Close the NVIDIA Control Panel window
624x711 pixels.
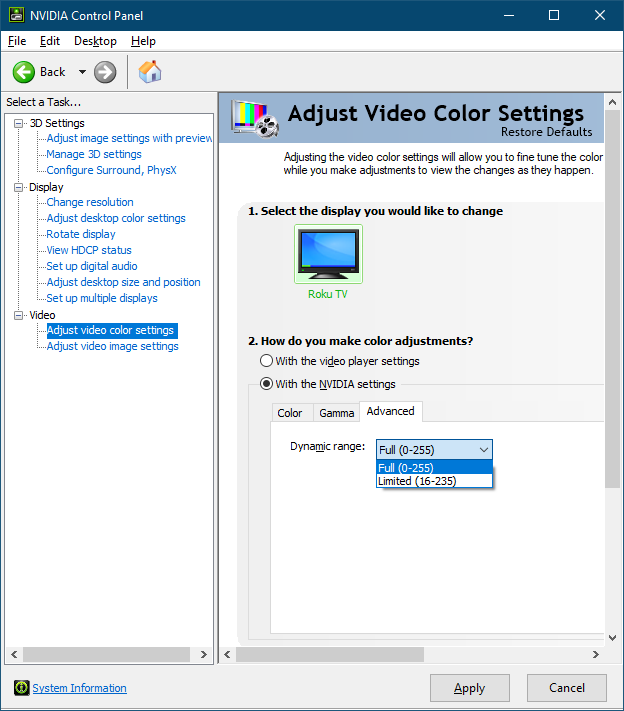click(x=600, y=15)
